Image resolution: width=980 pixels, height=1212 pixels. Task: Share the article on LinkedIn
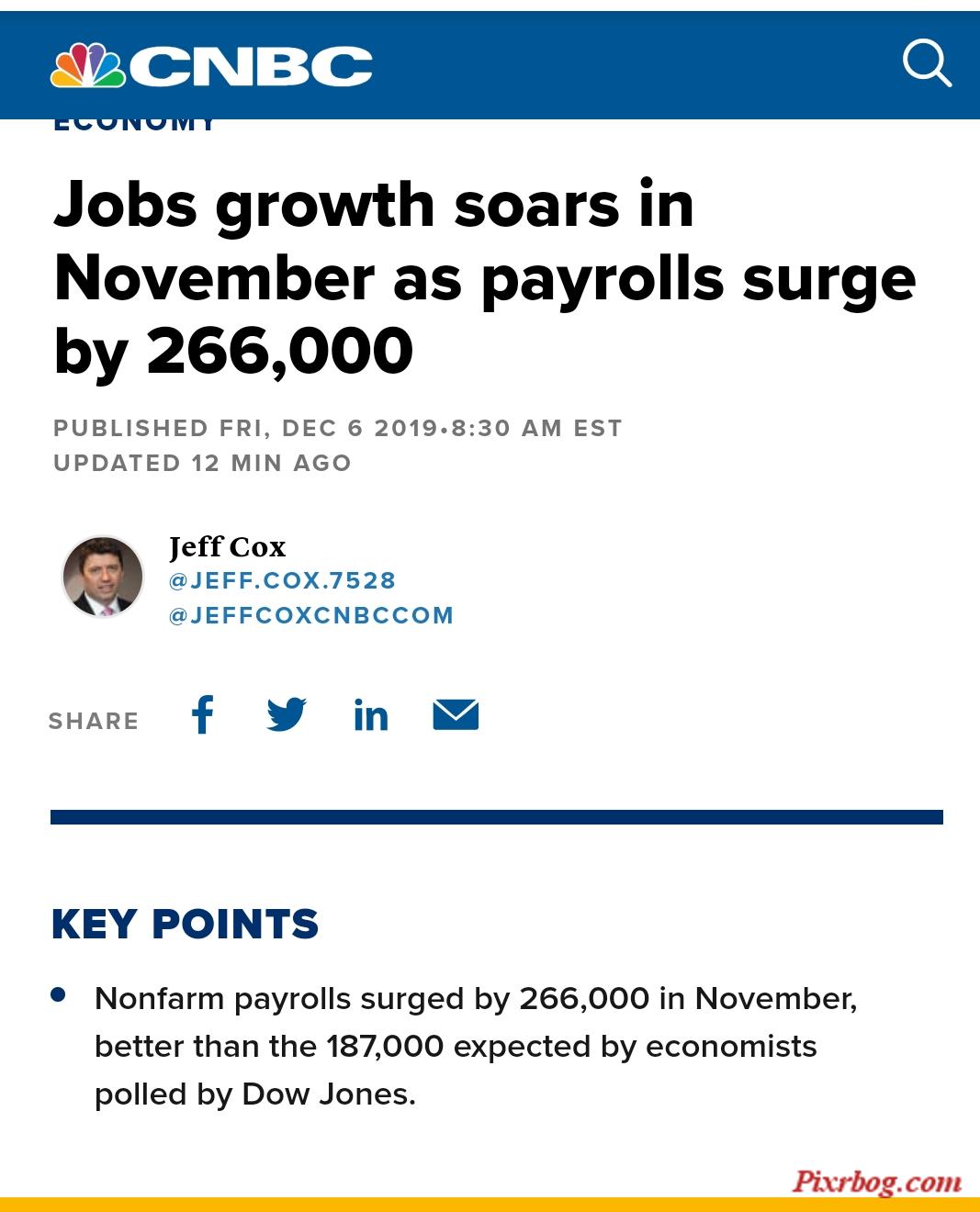click(371, 714)
